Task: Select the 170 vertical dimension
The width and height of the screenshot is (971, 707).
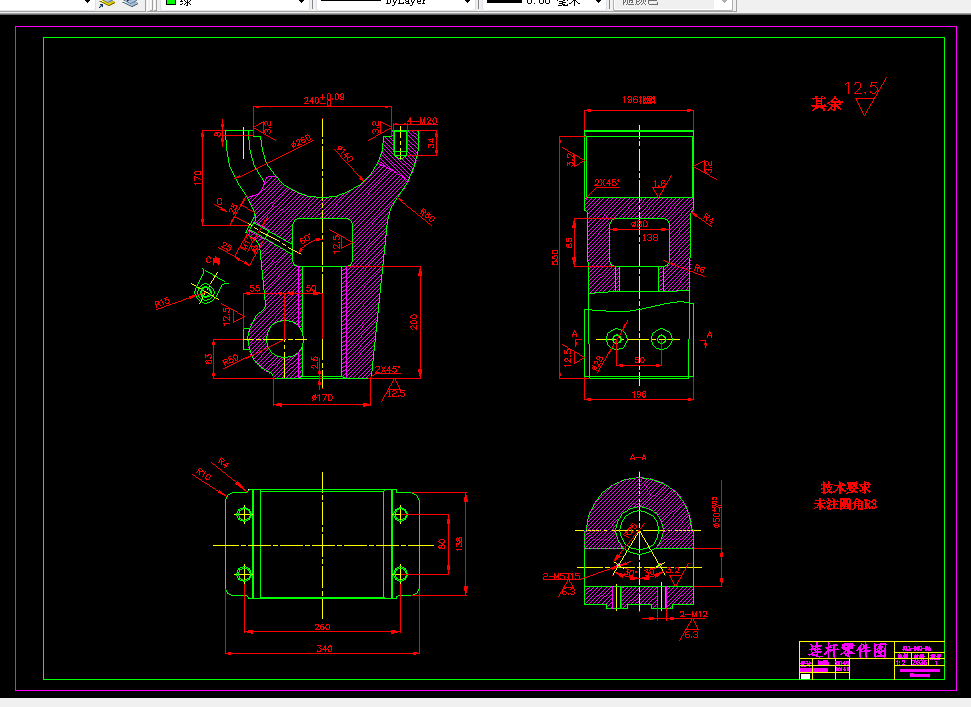Action: pos(198,178)
